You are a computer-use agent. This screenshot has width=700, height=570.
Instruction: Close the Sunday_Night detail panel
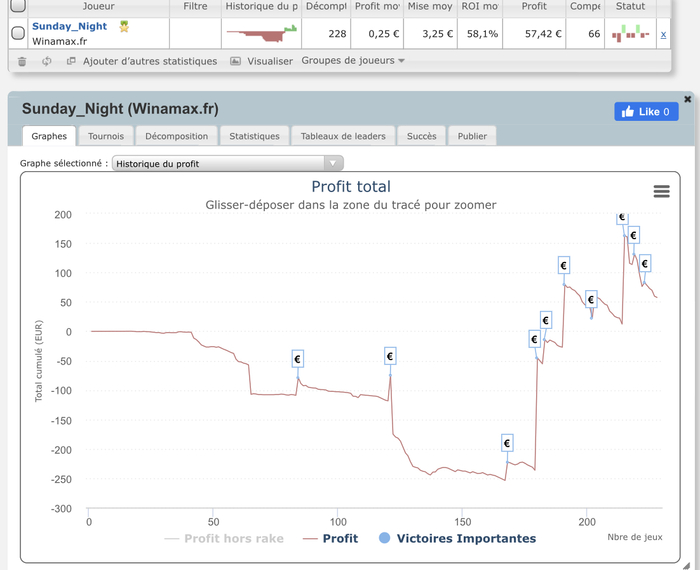point(688,99)
